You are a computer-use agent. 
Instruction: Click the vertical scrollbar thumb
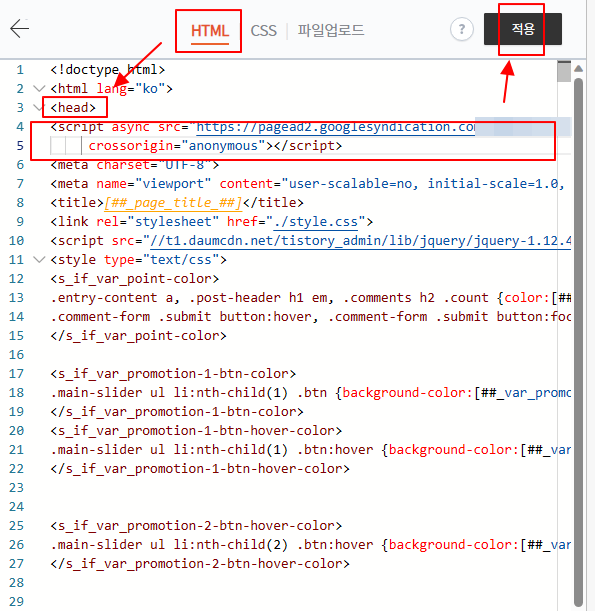[x=579, y=342]
